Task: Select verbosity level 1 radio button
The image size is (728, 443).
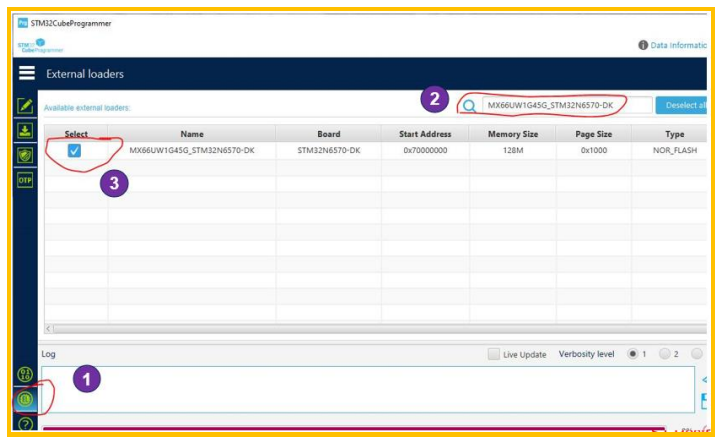Action: [x=632, y=354]
